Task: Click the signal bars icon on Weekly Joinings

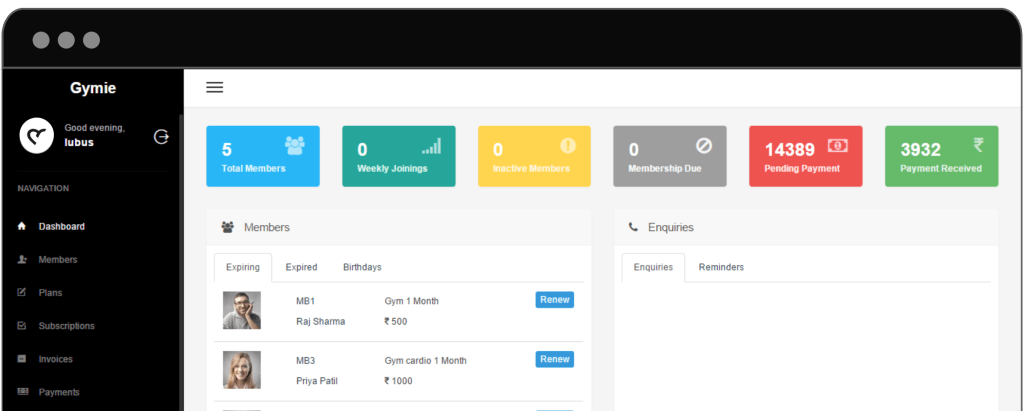Action: pyautogui.click(x=431, y=146)
